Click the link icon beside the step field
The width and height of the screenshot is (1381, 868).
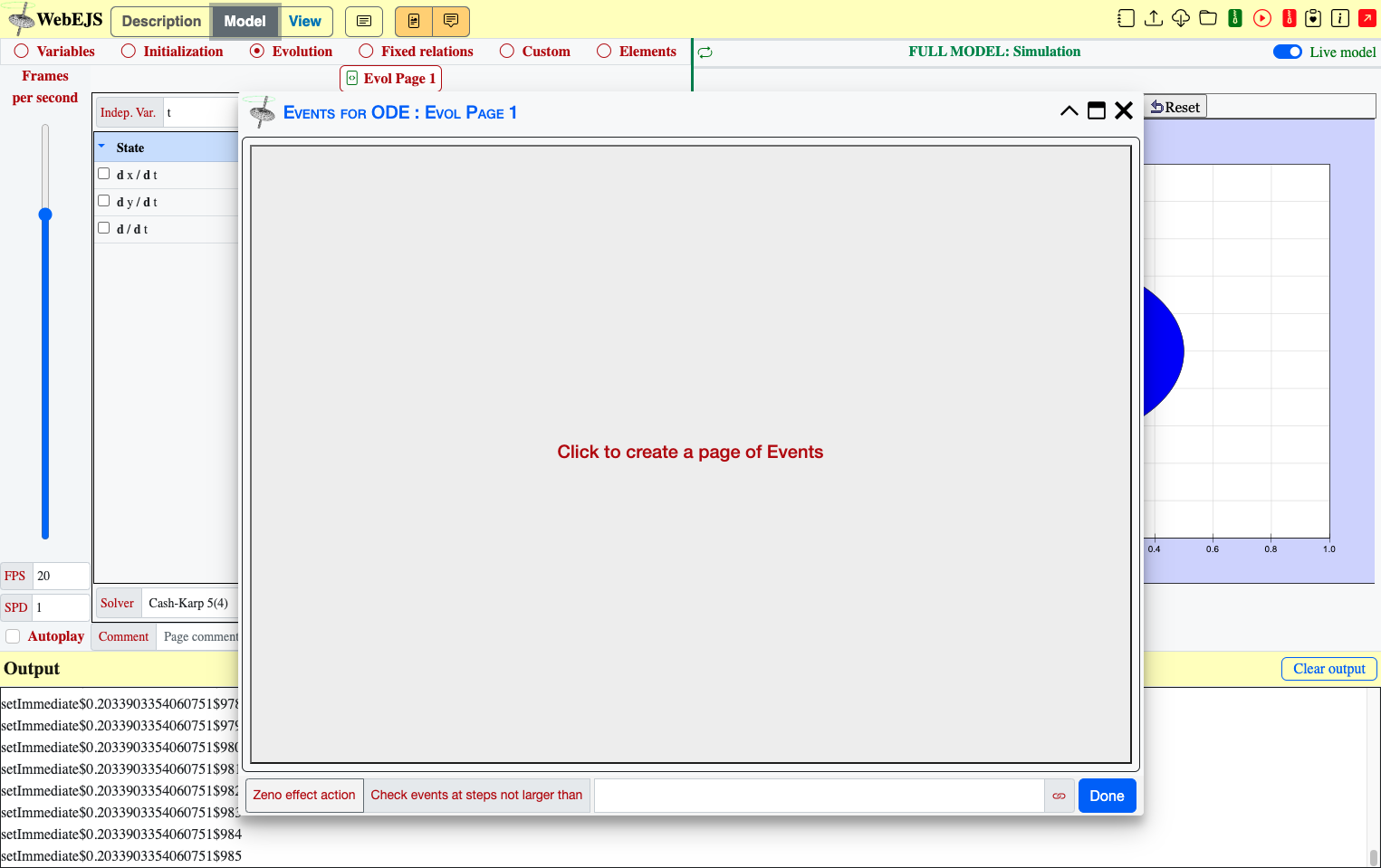pyautogui.click(x=1059, y=796)
